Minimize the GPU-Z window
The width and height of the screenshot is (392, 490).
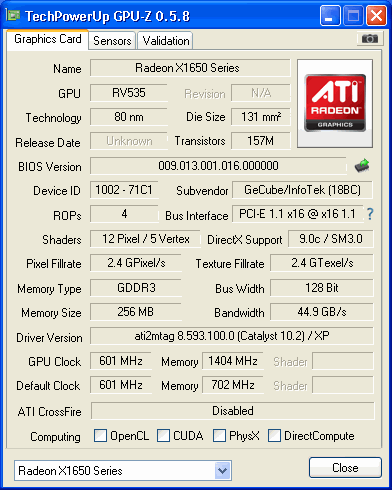pyautogui.click(x=330, y=16)
